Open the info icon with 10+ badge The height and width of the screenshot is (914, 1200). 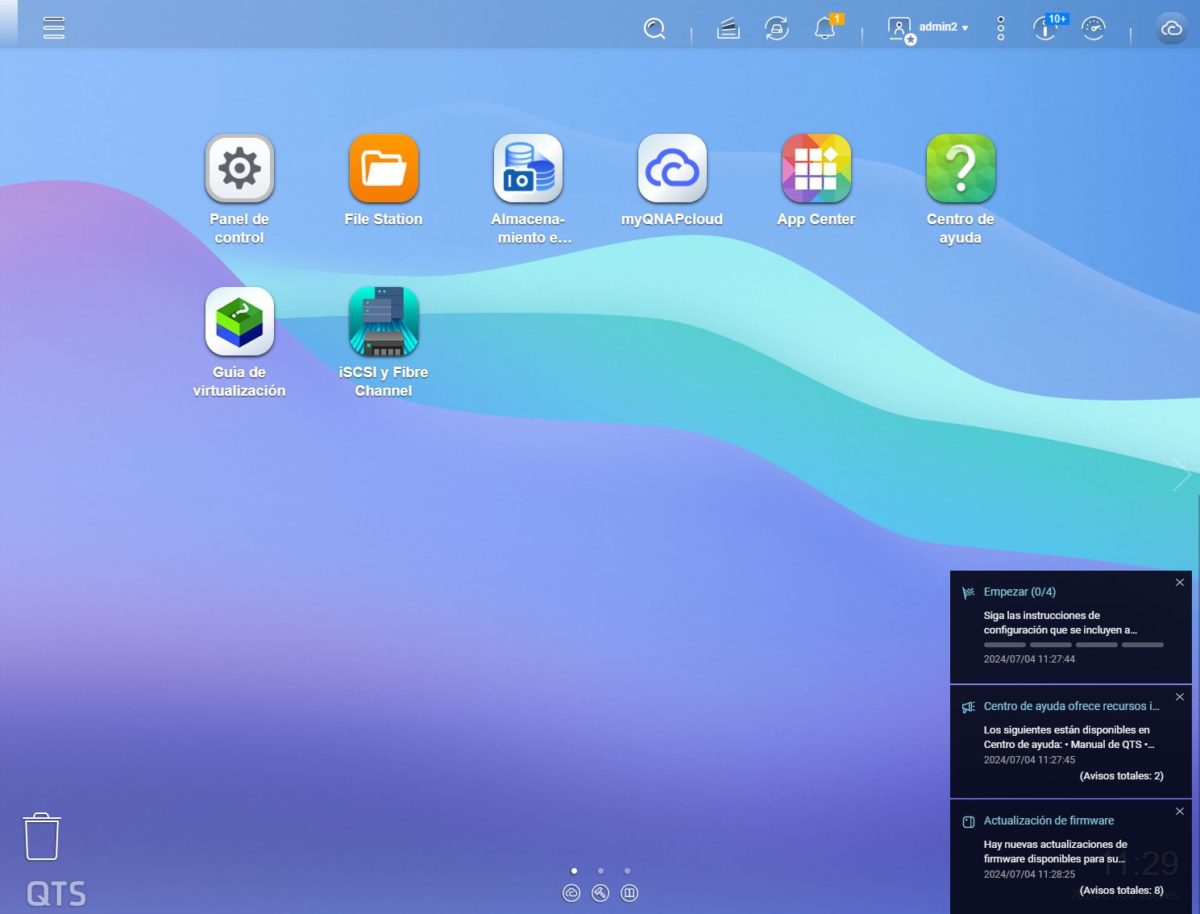(1046, 28)
